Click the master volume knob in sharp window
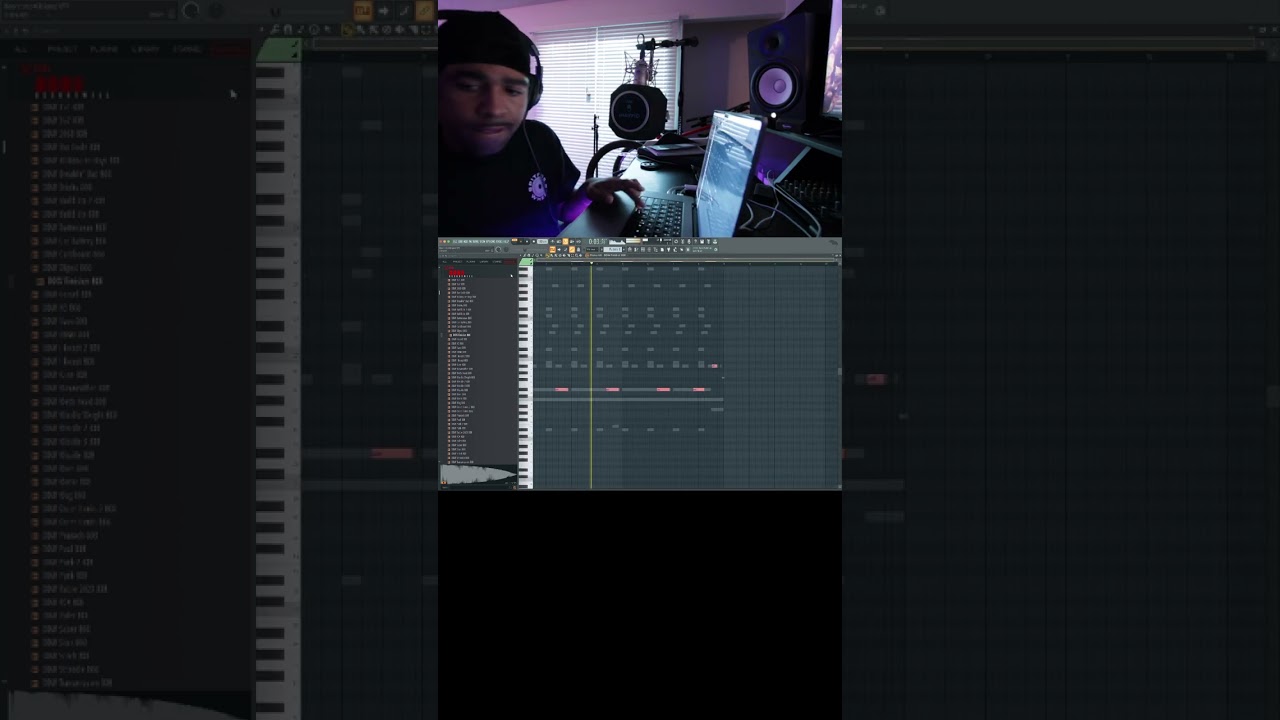Image resolution: width=1280 pixels, height=720 pixels. tap(498, 249)
